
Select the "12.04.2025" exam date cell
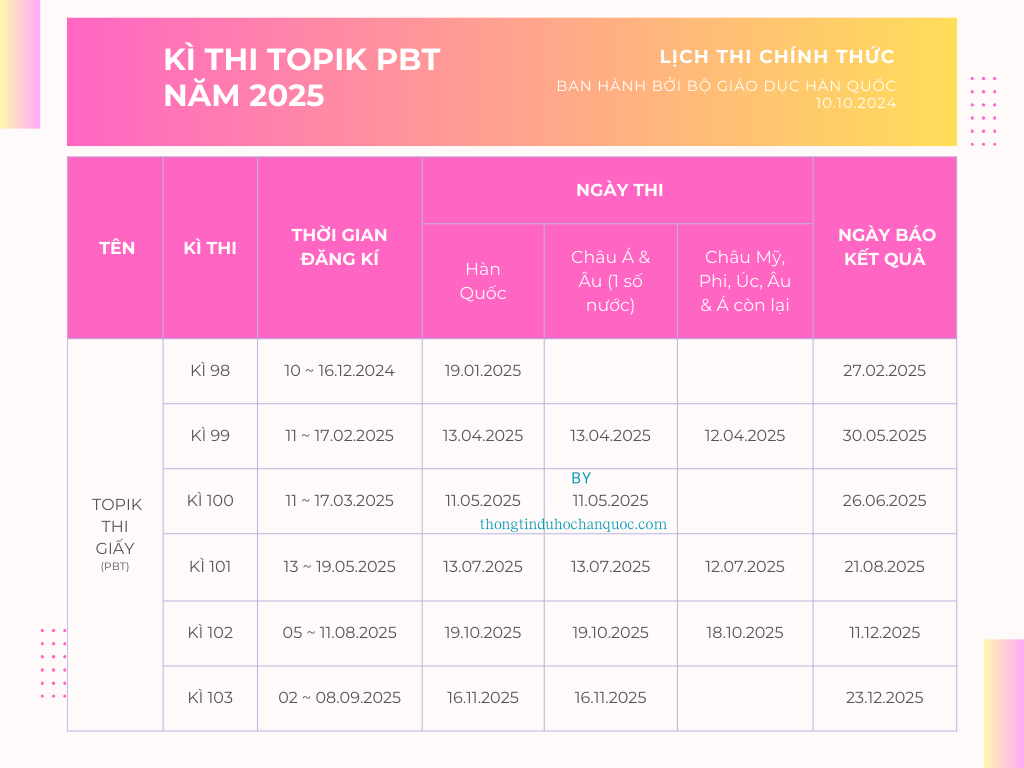745,436
